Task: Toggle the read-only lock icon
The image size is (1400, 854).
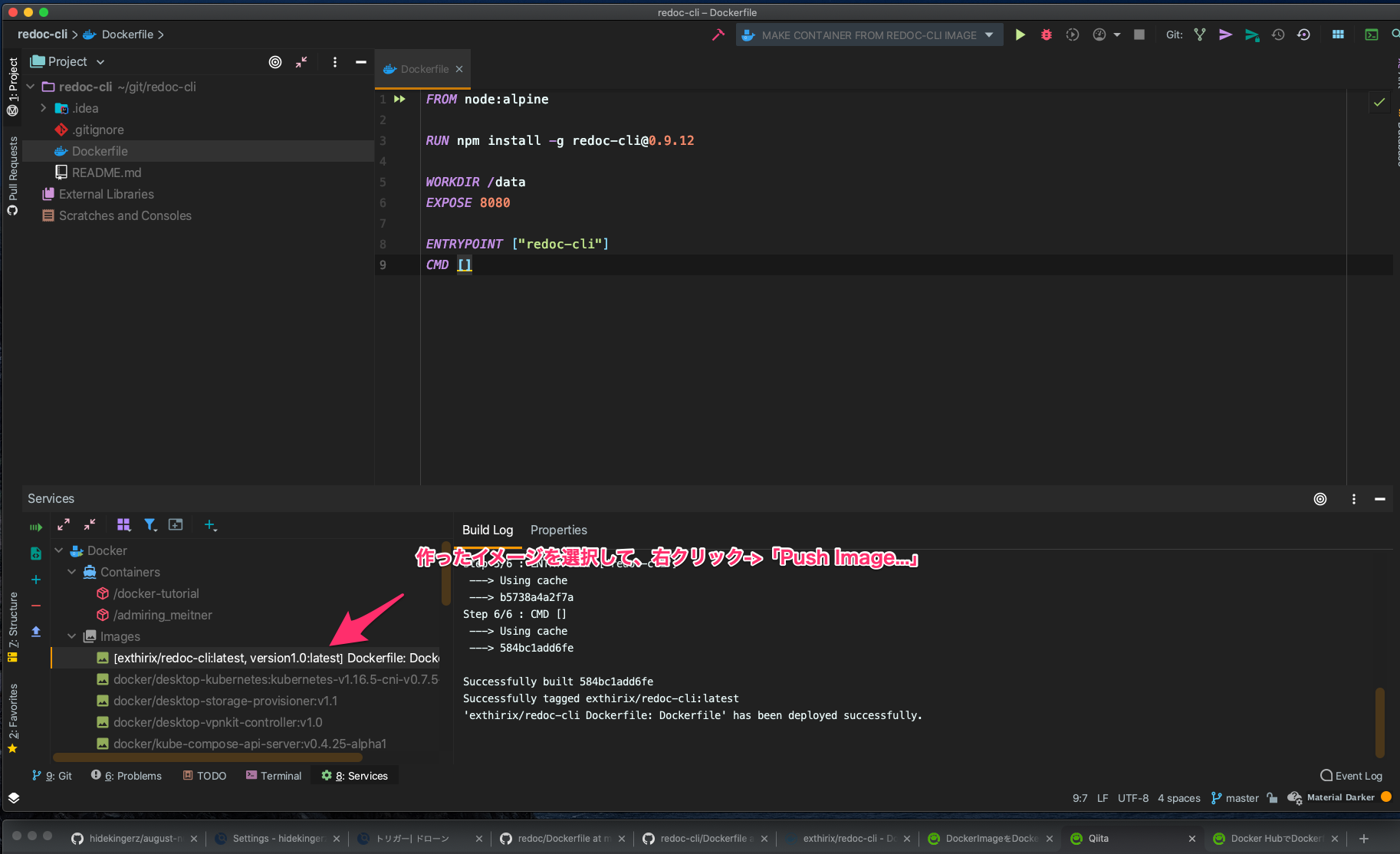Action: click(x=1273, y=798)
